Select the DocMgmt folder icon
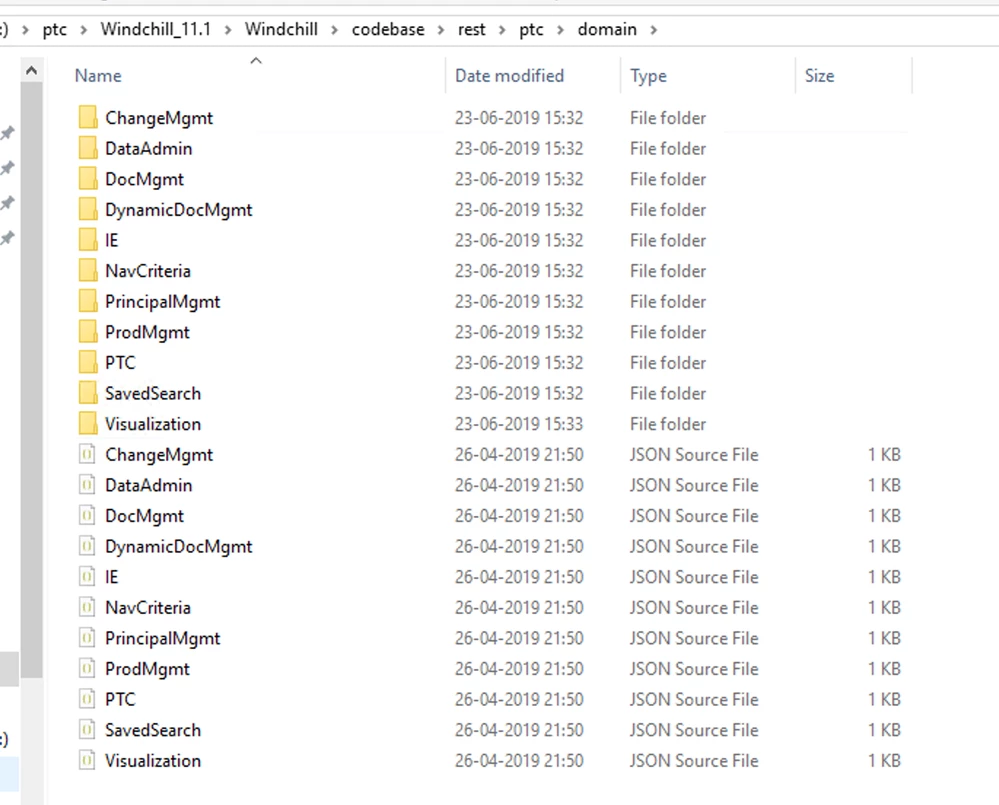This screenshot has width=999, height=805. click(88, 178)
